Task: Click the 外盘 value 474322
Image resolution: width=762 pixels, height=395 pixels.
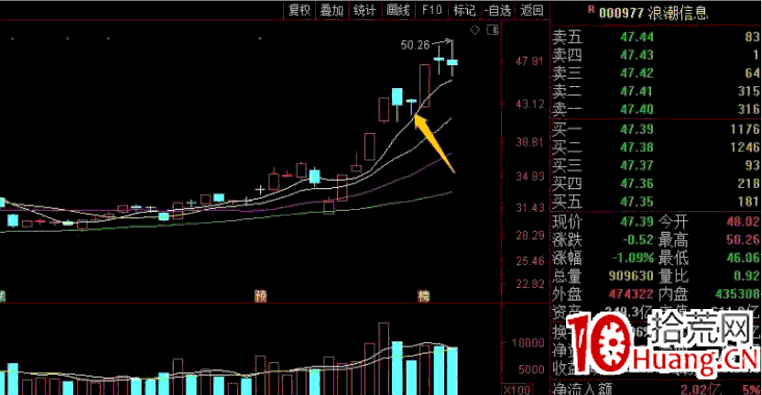Action: (631, 294)
